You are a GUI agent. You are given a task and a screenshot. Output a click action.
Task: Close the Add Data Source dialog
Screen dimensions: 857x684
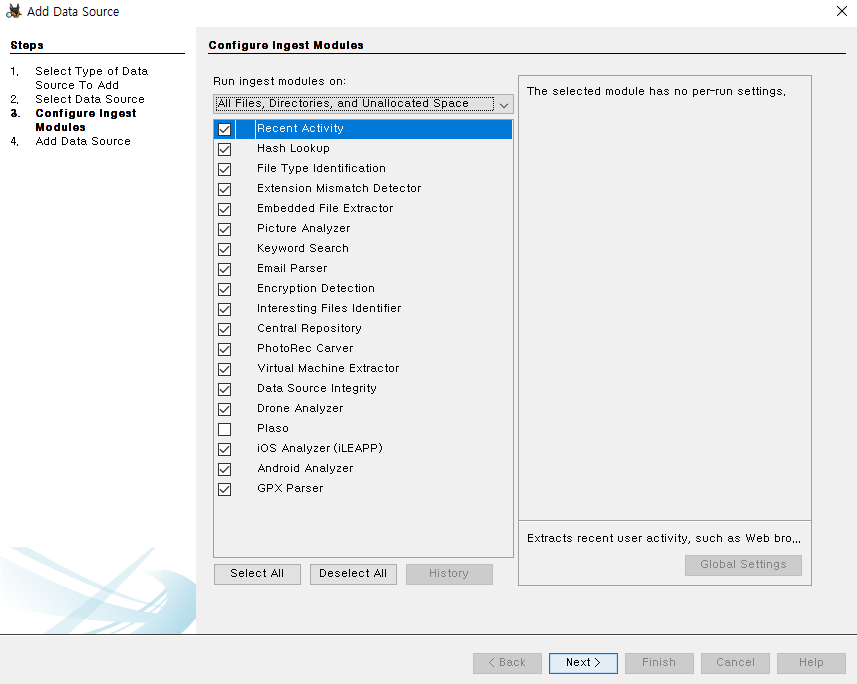pyautogui.click(x=842, y=11)
